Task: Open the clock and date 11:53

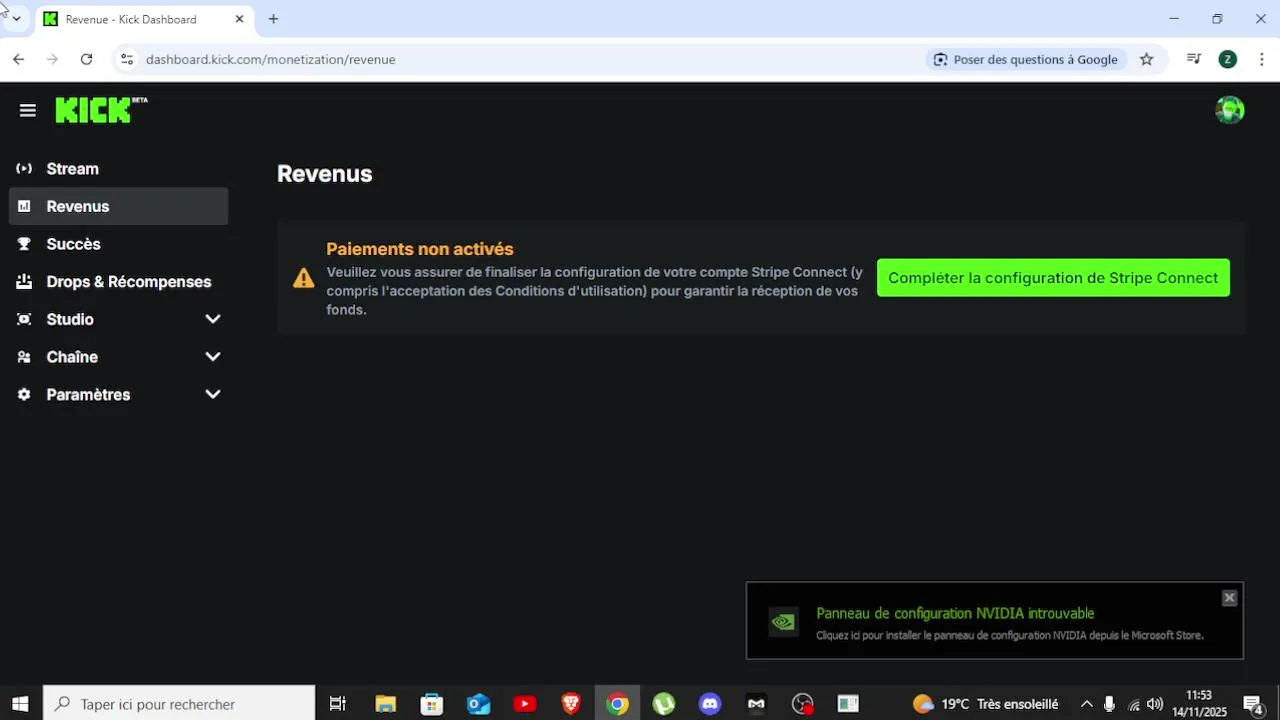Action: click(x=1199, y=704)
